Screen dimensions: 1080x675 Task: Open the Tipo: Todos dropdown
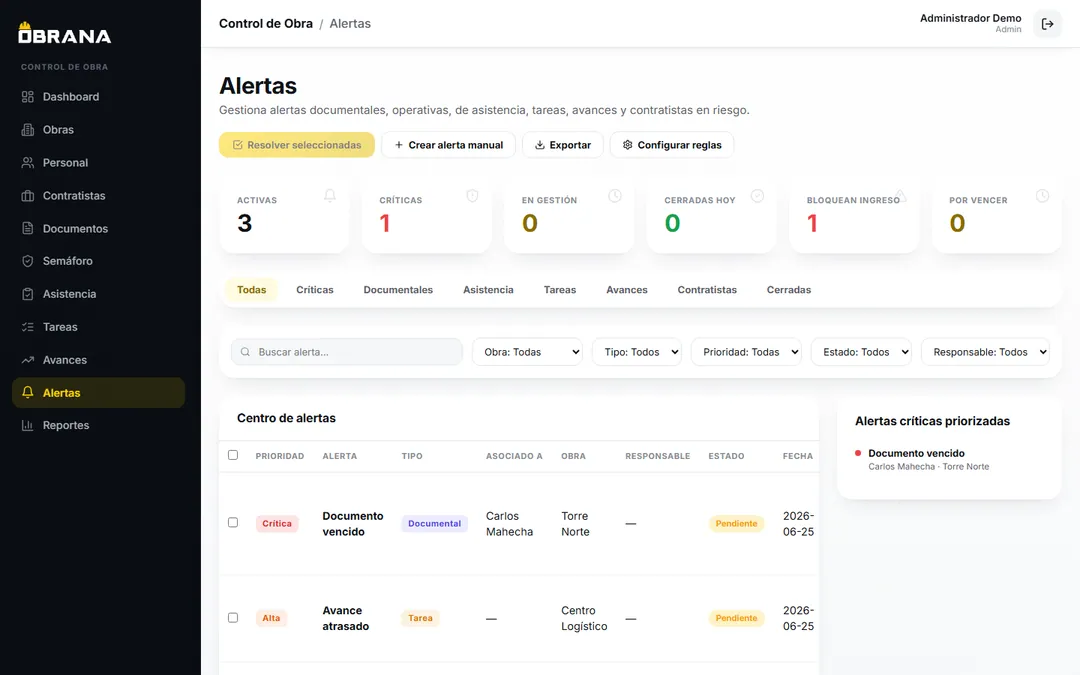(x=637, y=352)
